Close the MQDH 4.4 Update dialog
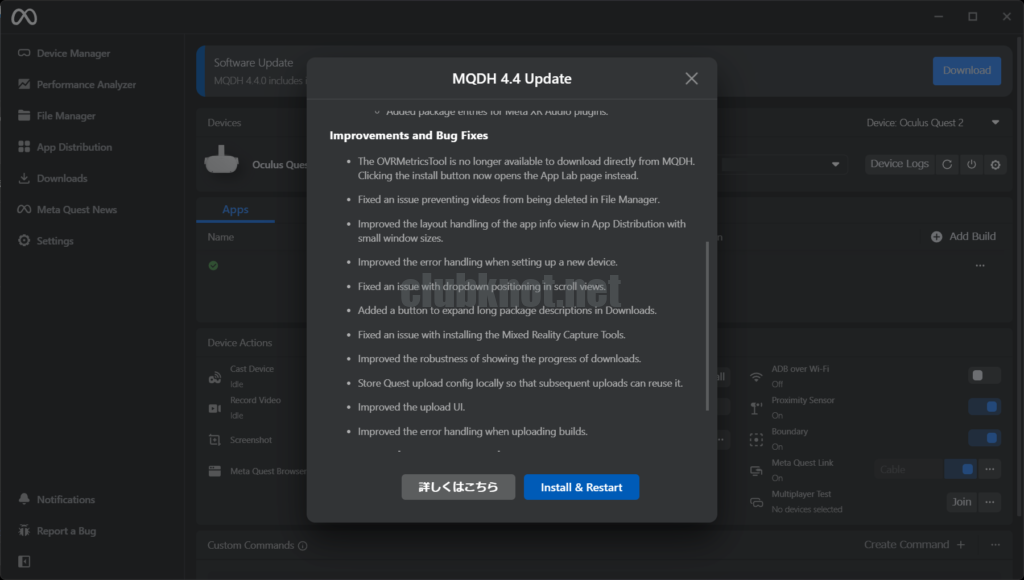The height and width of the screenshot is (580, 1024). tap(691, 79)
